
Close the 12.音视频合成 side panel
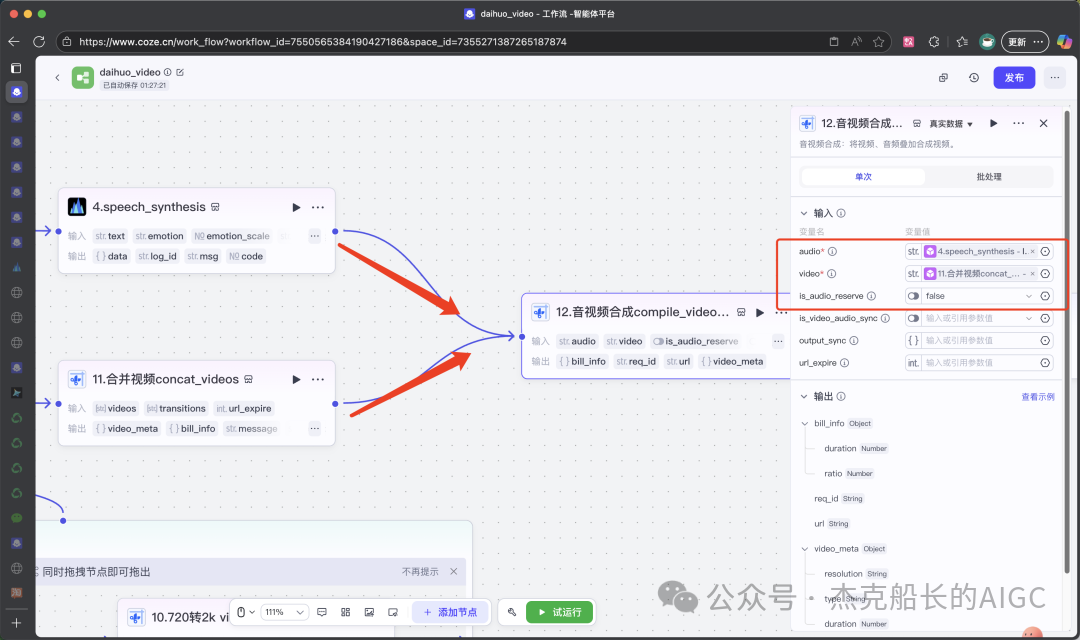(1043, 123)
